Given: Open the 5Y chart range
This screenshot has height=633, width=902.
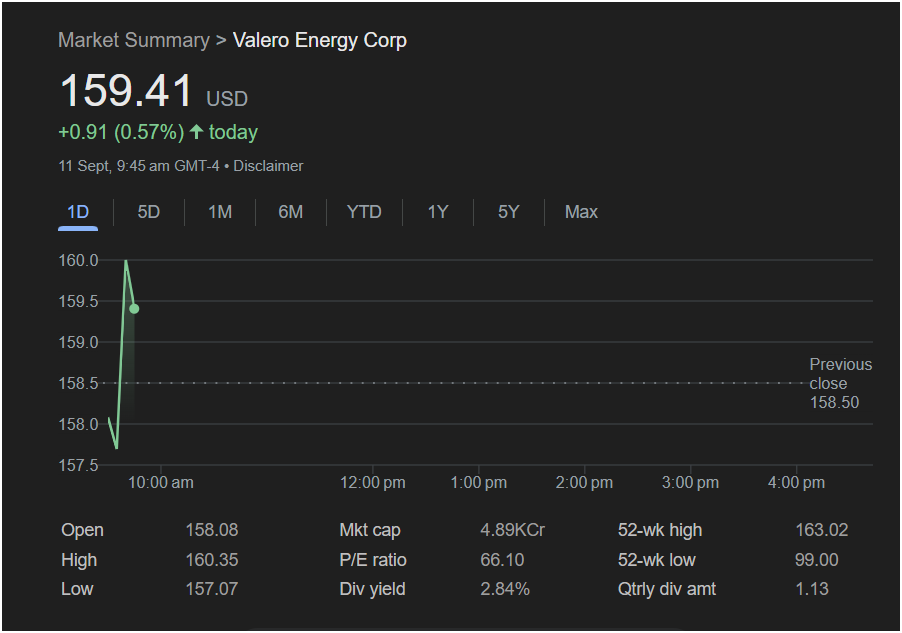Looking at the screenshot, I should tap(508, 212).
